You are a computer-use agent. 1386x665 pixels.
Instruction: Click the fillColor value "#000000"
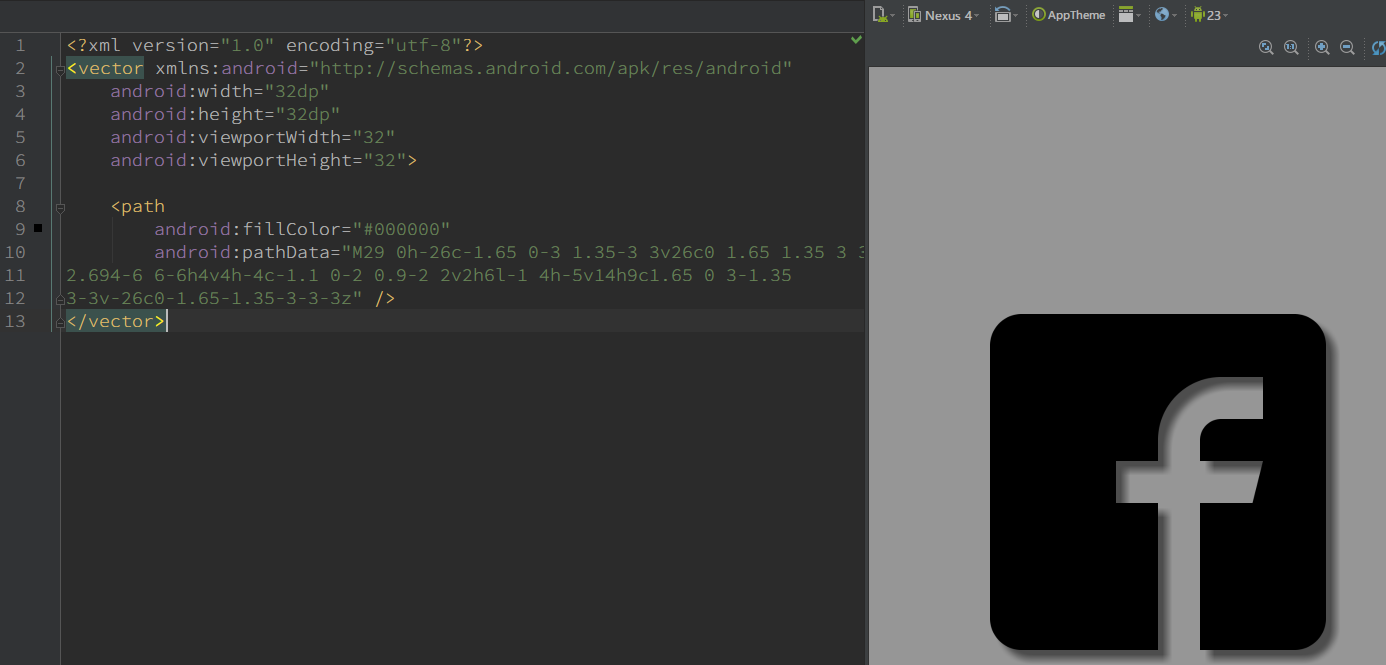(401, 229)
